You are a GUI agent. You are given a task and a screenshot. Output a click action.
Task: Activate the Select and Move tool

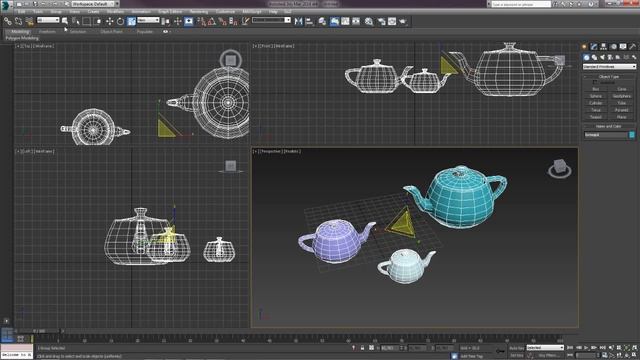tap(109, 21)
